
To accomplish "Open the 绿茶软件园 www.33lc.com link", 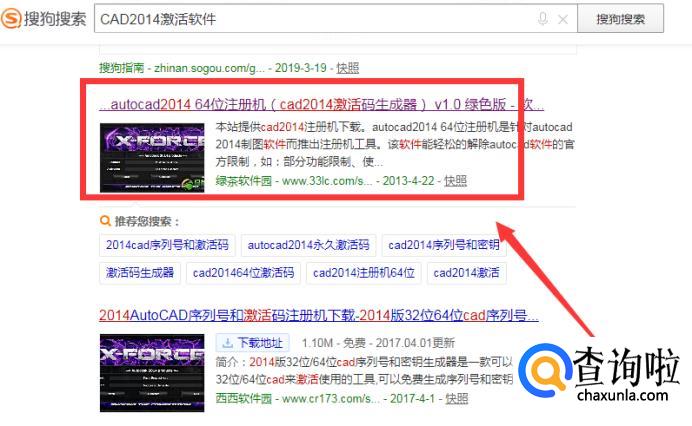I will coord(294,181).
